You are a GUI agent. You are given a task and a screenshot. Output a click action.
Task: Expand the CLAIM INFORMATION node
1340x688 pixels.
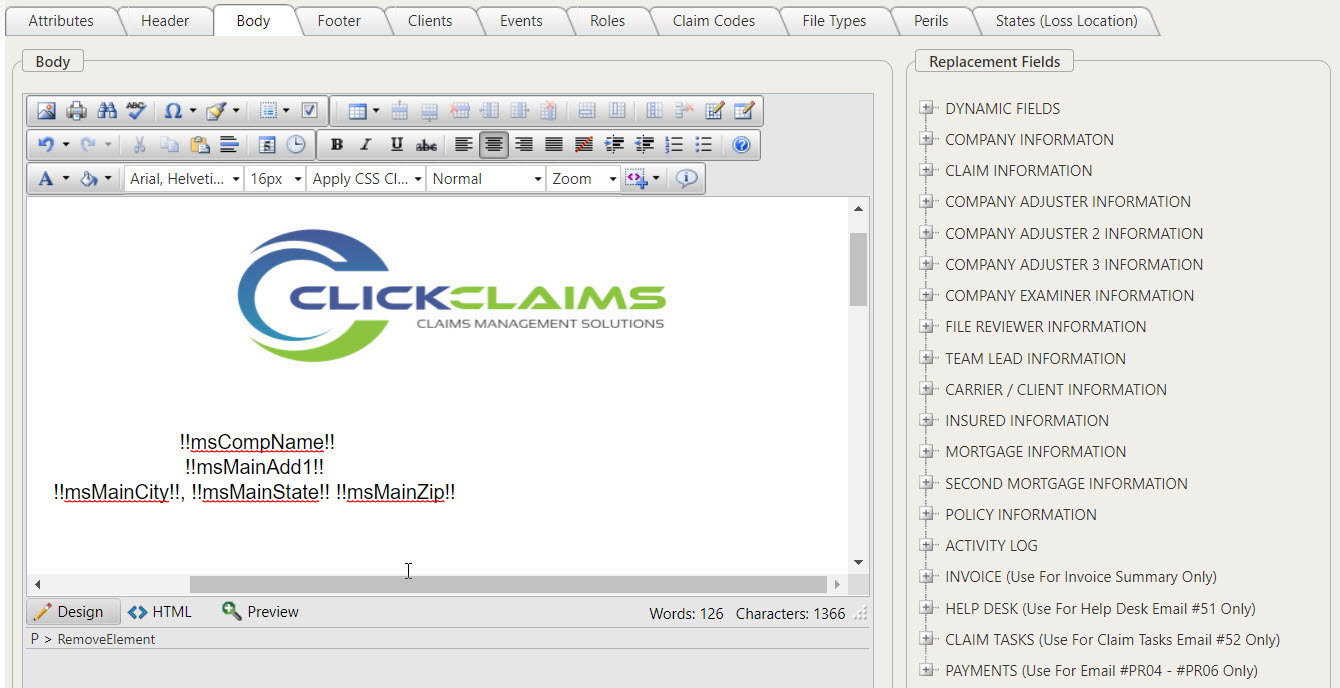click(926, 170)
